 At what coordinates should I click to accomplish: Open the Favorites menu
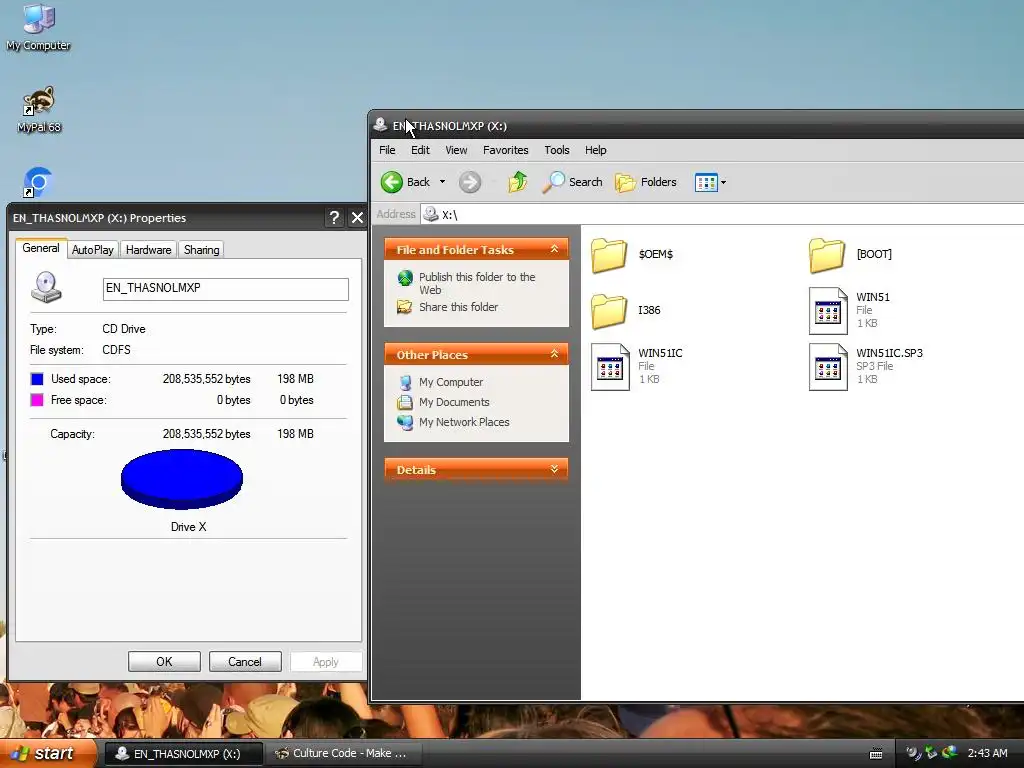pyautogui.click(x=505, y=150)
